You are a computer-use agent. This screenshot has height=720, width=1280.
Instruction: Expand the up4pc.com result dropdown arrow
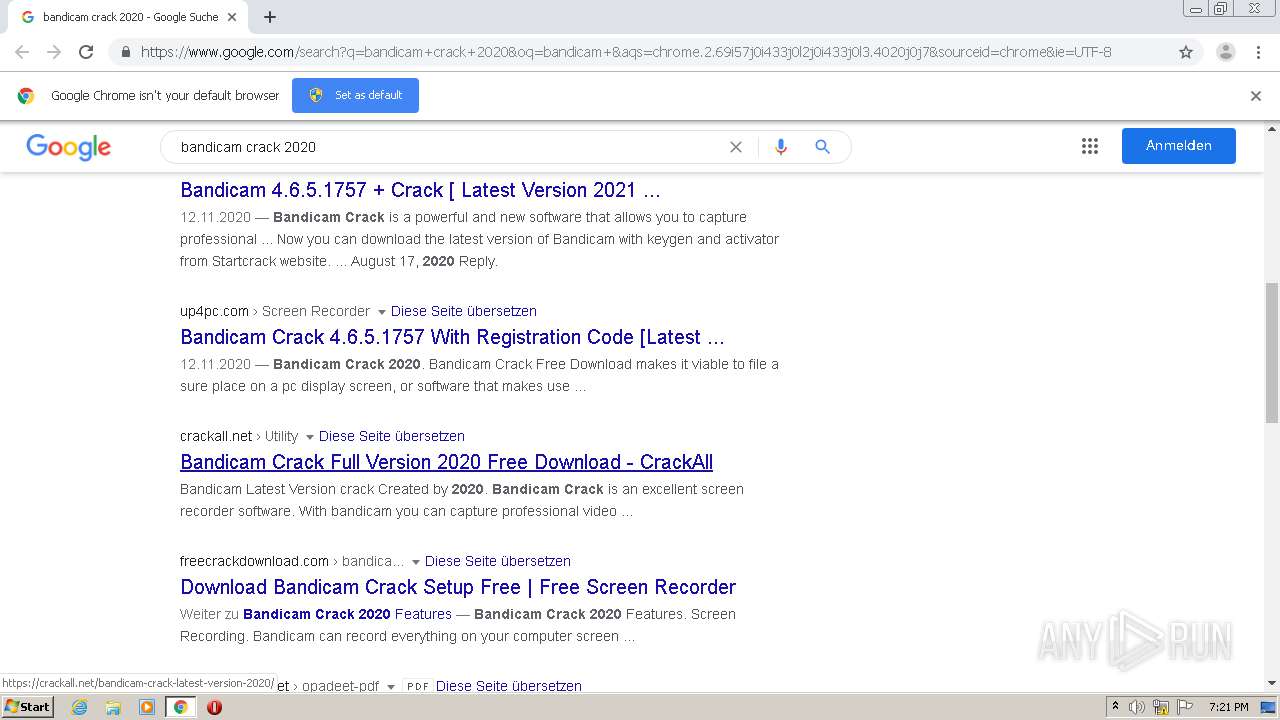pyautogui.click(x=381, y=312)
